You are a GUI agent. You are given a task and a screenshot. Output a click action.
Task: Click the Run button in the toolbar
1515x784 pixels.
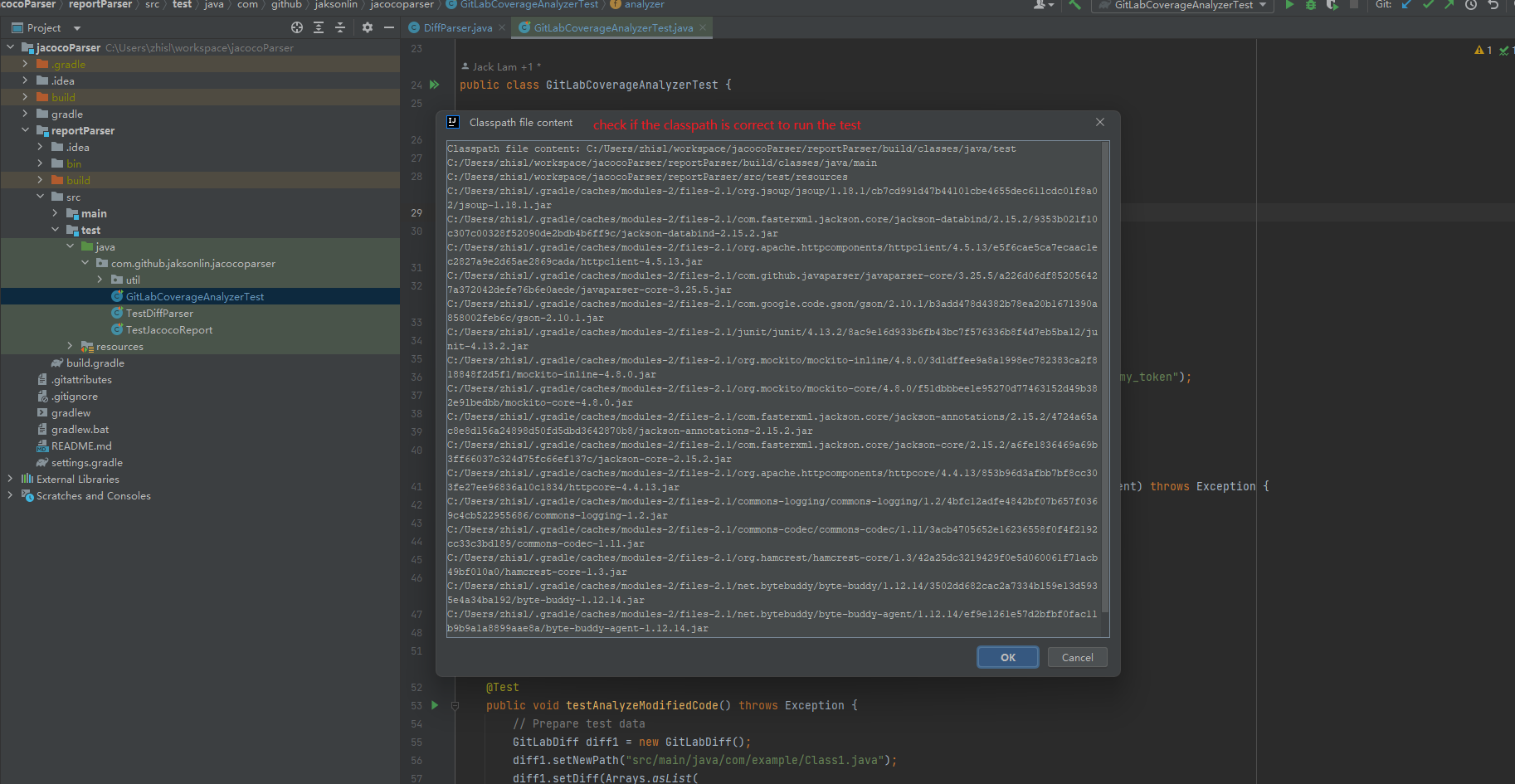1289,5
